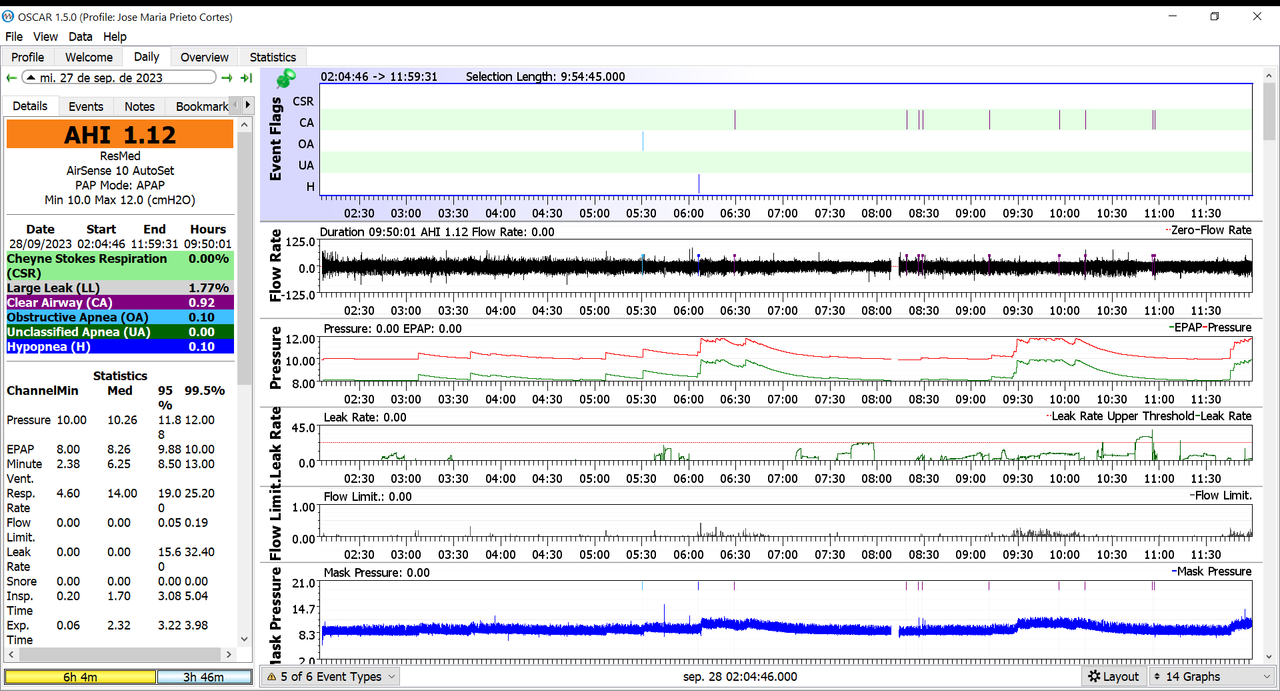Click the Pressure graph title

point(278,359)
